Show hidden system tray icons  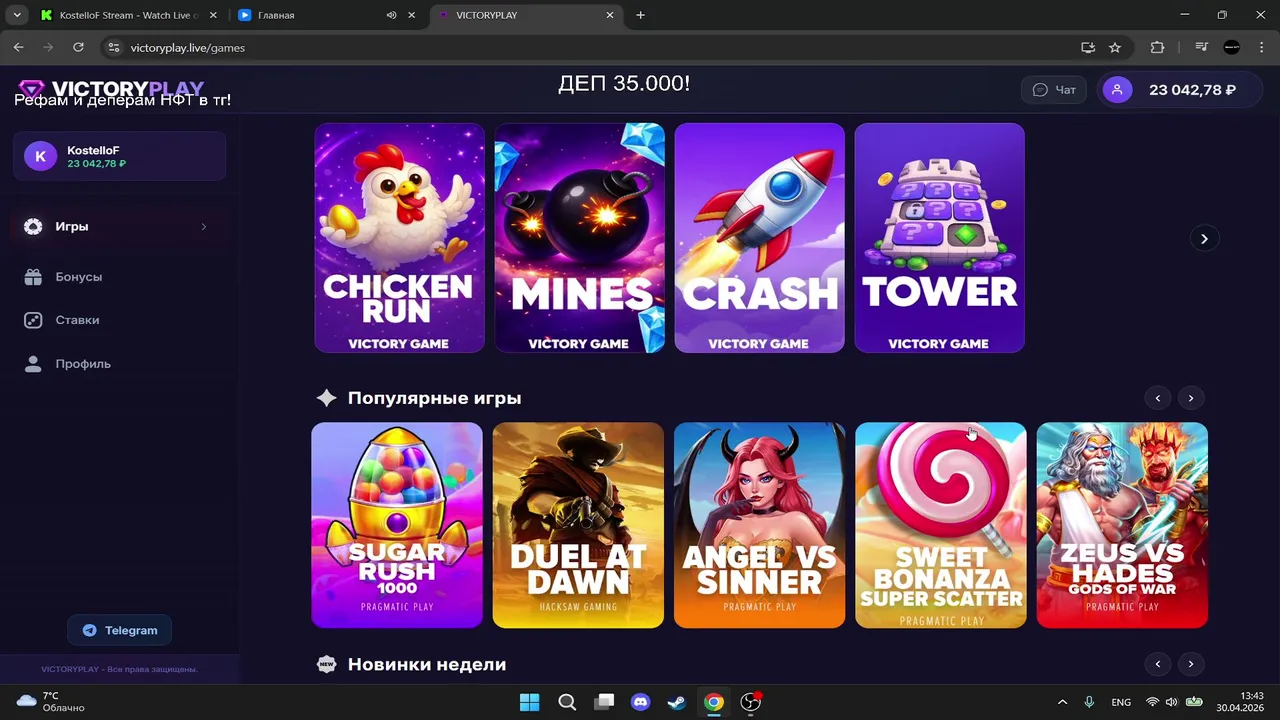[x=1062, y=702]
